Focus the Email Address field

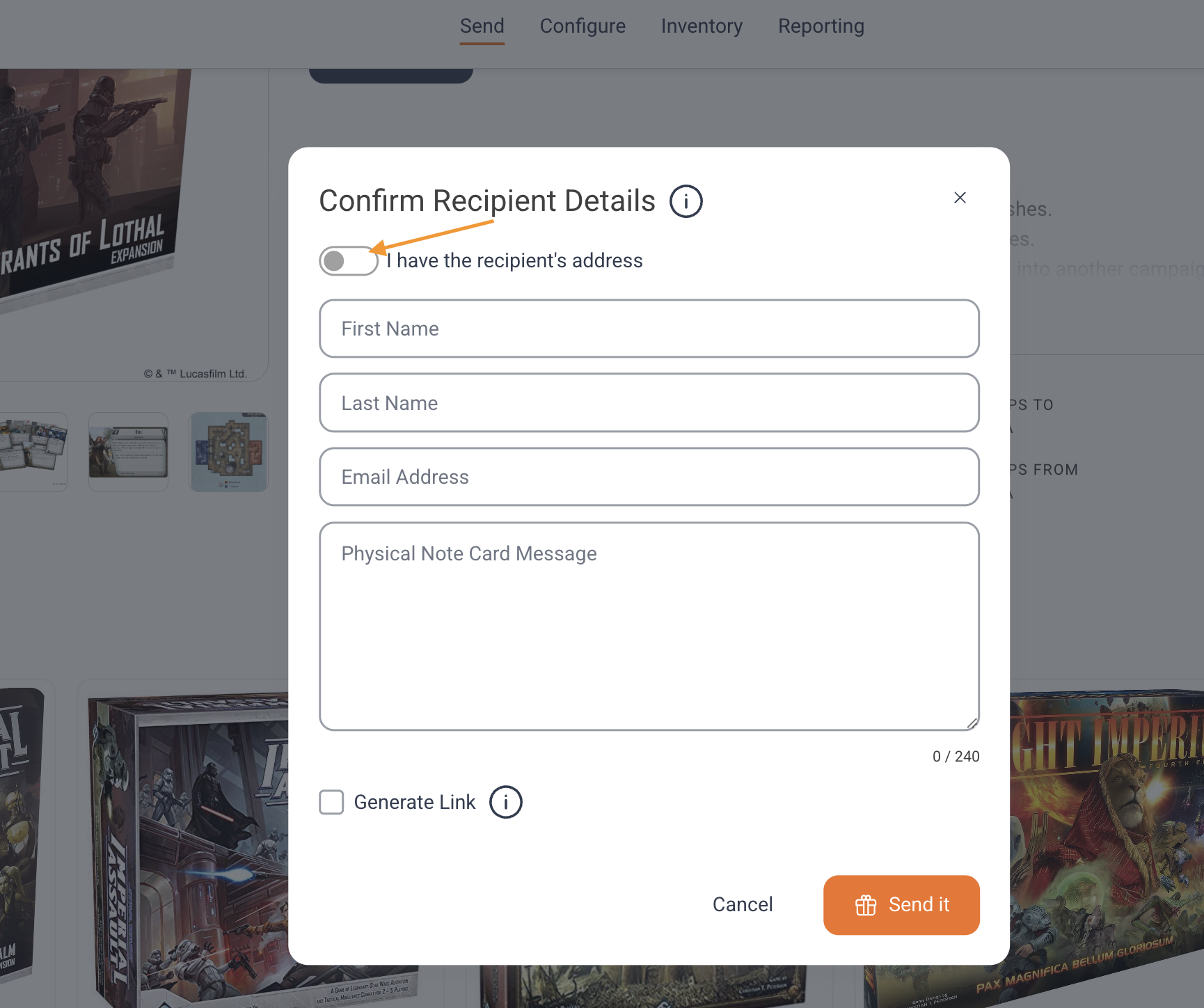(649, 477)
